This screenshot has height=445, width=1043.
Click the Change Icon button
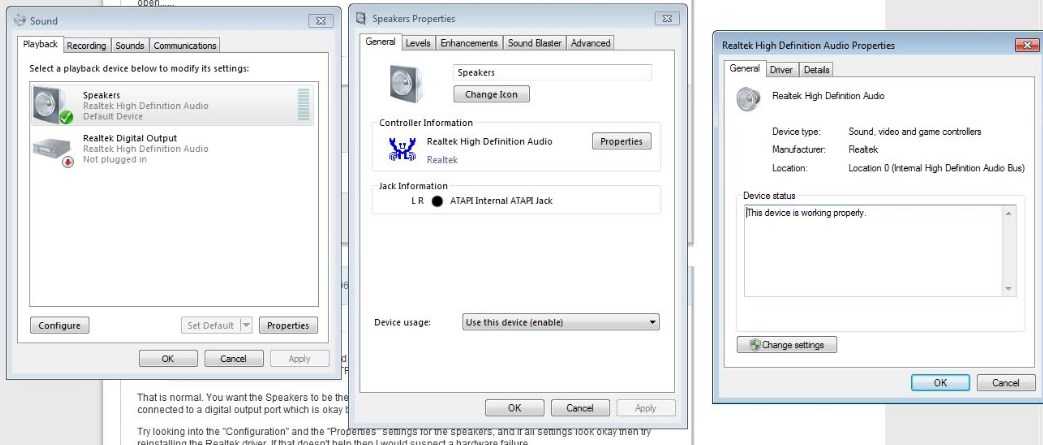492,94
